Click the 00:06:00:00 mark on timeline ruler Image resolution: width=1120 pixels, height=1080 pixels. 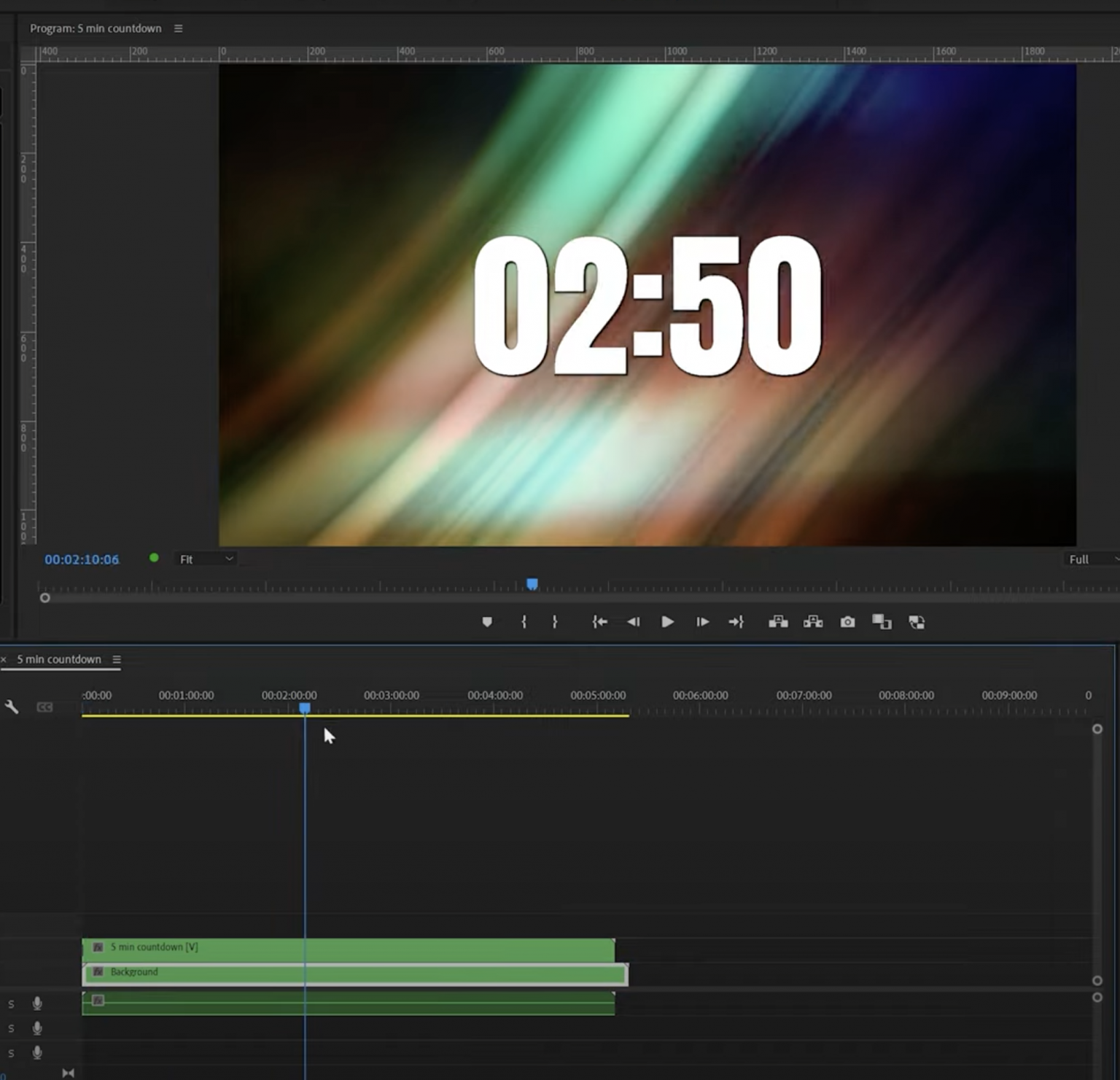point(701,696)
